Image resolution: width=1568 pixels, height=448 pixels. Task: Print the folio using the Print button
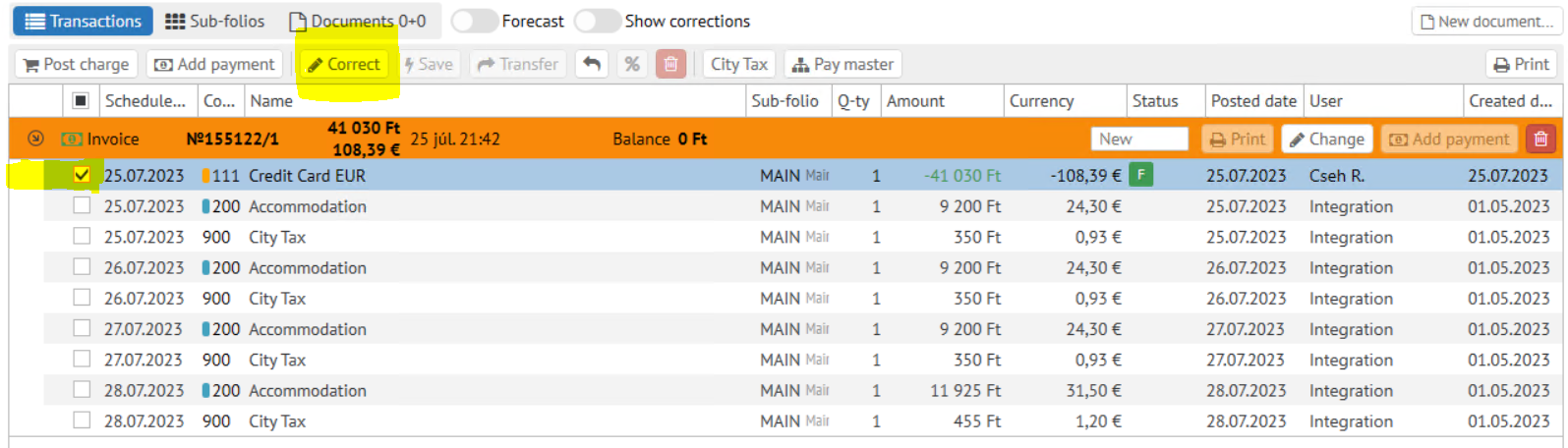1521,64
